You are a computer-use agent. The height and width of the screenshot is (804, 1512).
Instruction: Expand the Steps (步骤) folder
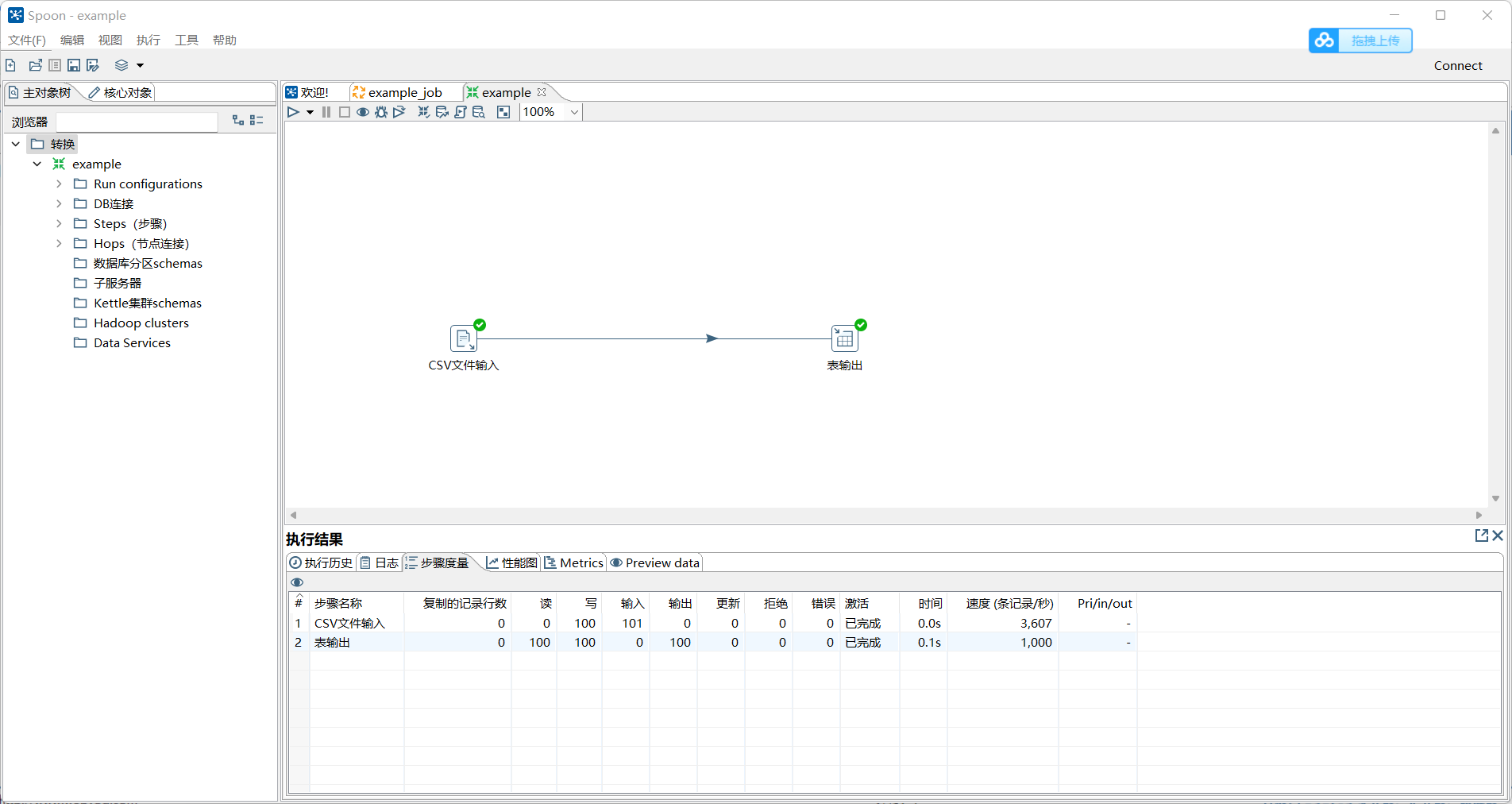click(x=59, y=223)
